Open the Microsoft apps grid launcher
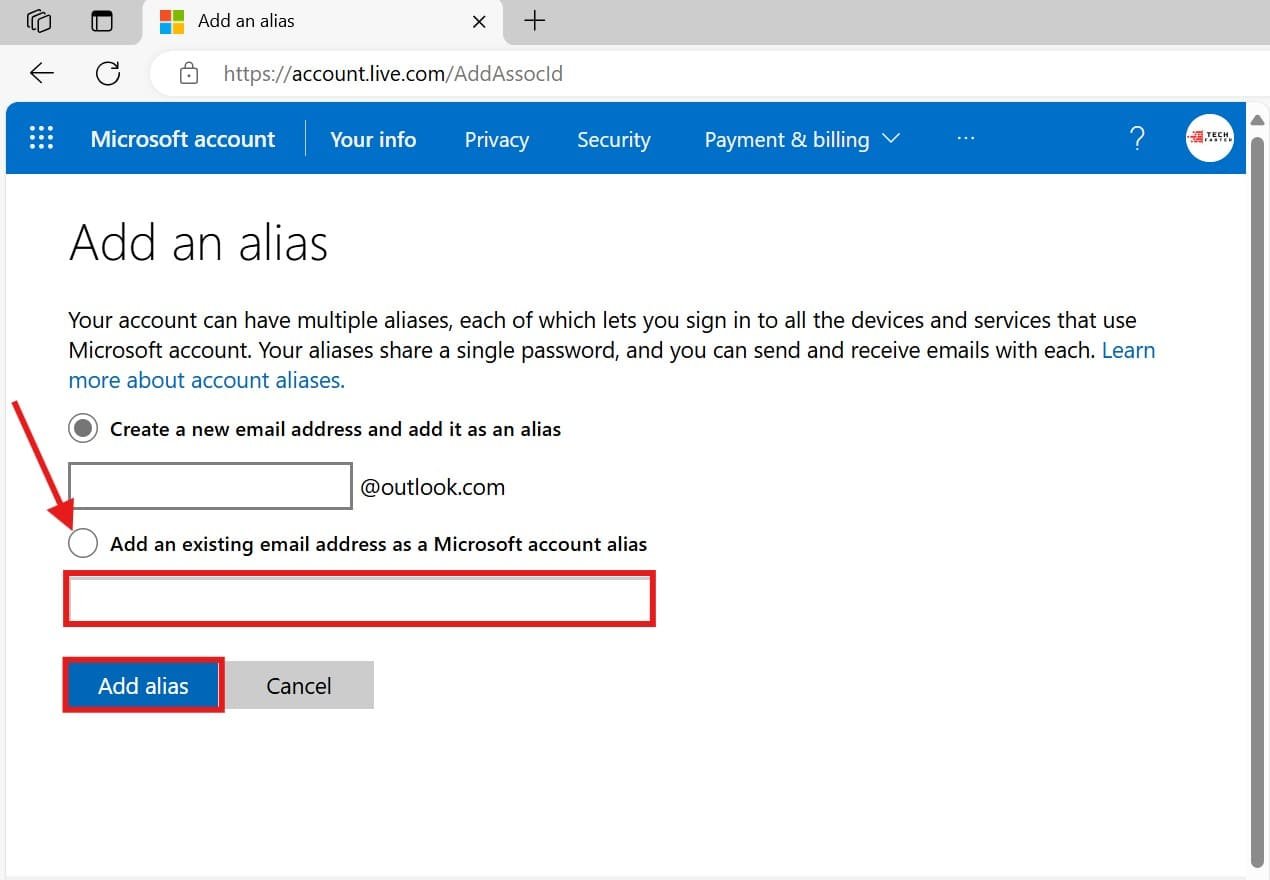The height and width of the screenshot is (880, 1270). (41, 139)
